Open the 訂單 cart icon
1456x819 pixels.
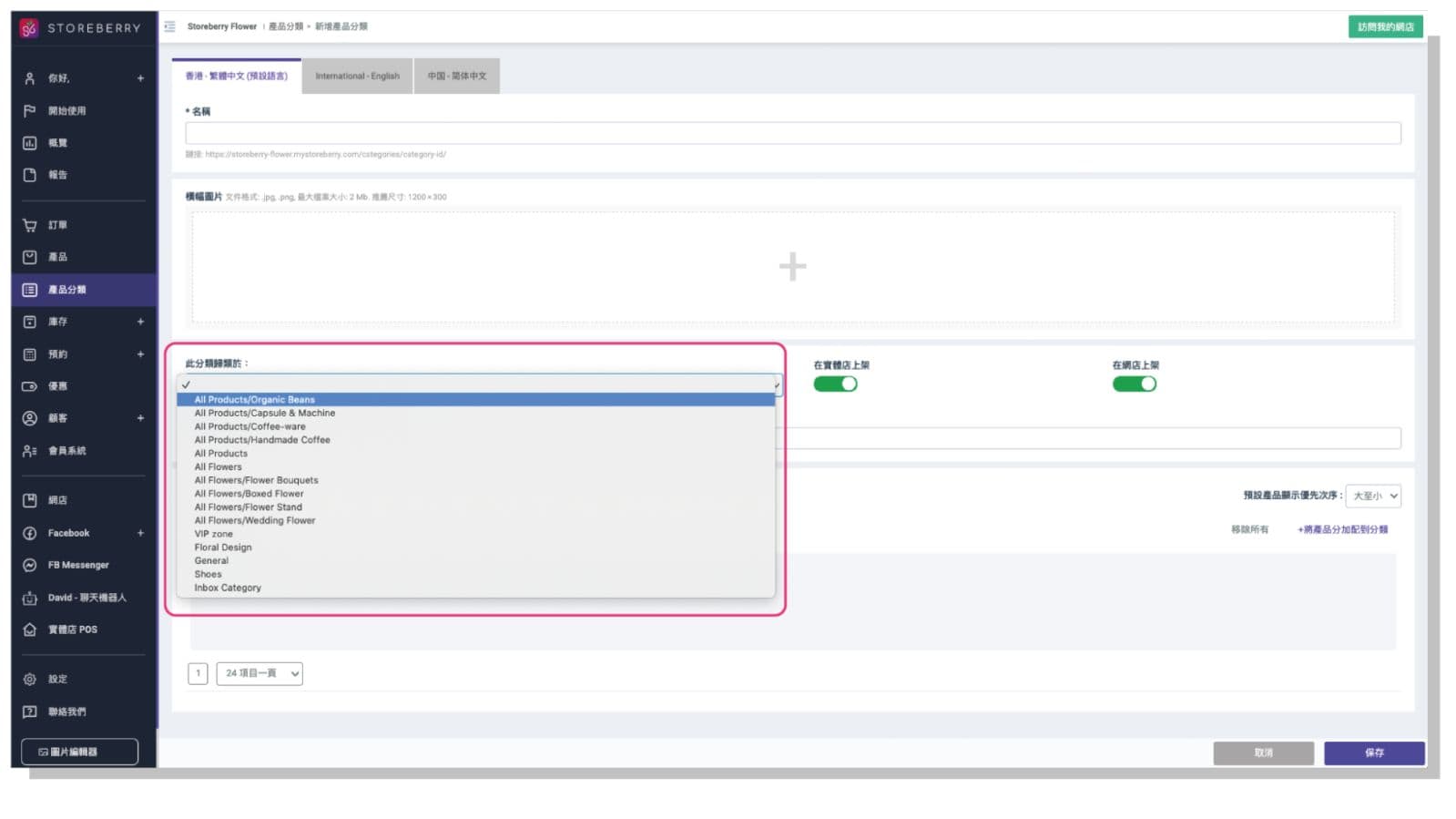pos(29,225)
